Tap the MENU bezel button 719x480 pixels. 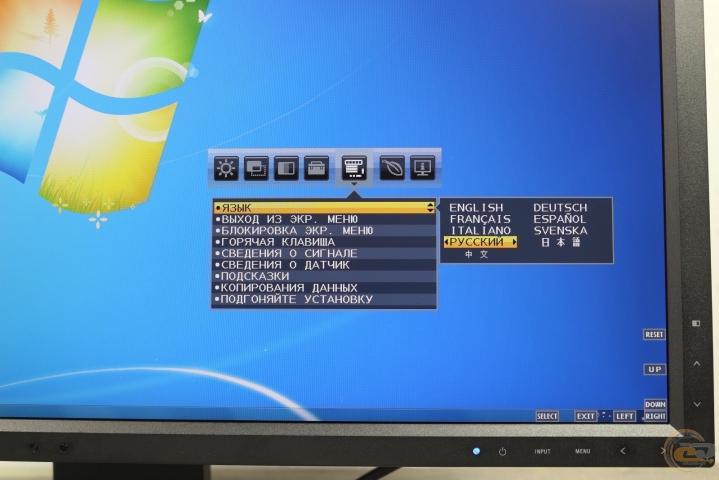click(582, 452)
